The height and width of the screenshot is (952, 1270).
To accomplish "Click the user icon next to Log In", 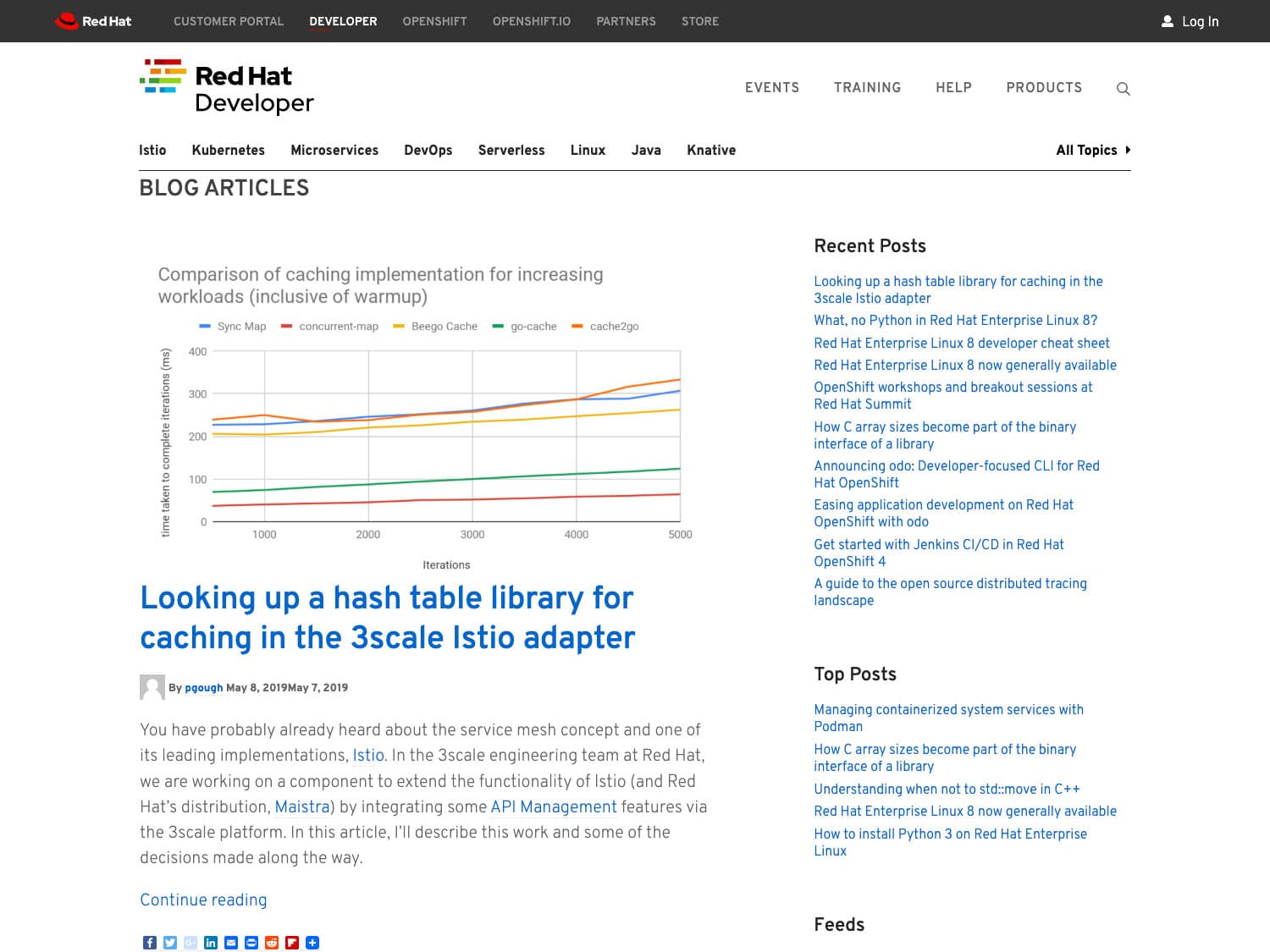I will click(x=1168, y=21).
